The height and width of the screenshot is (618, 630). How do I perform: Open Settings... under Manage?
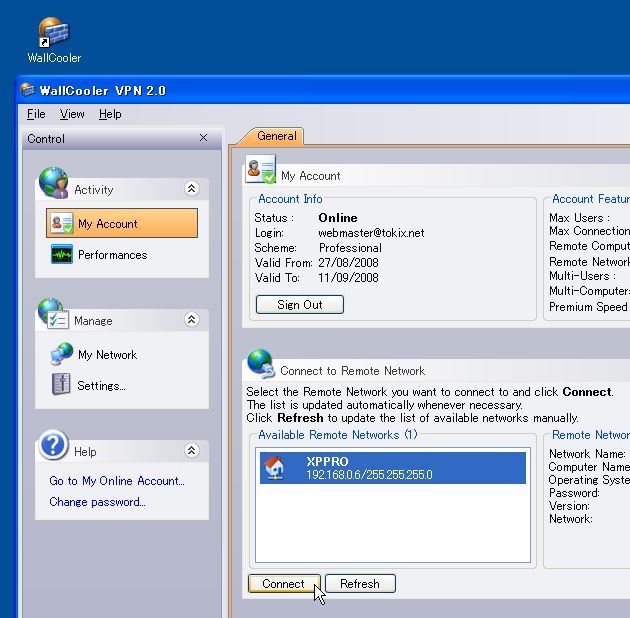point(101,386)
